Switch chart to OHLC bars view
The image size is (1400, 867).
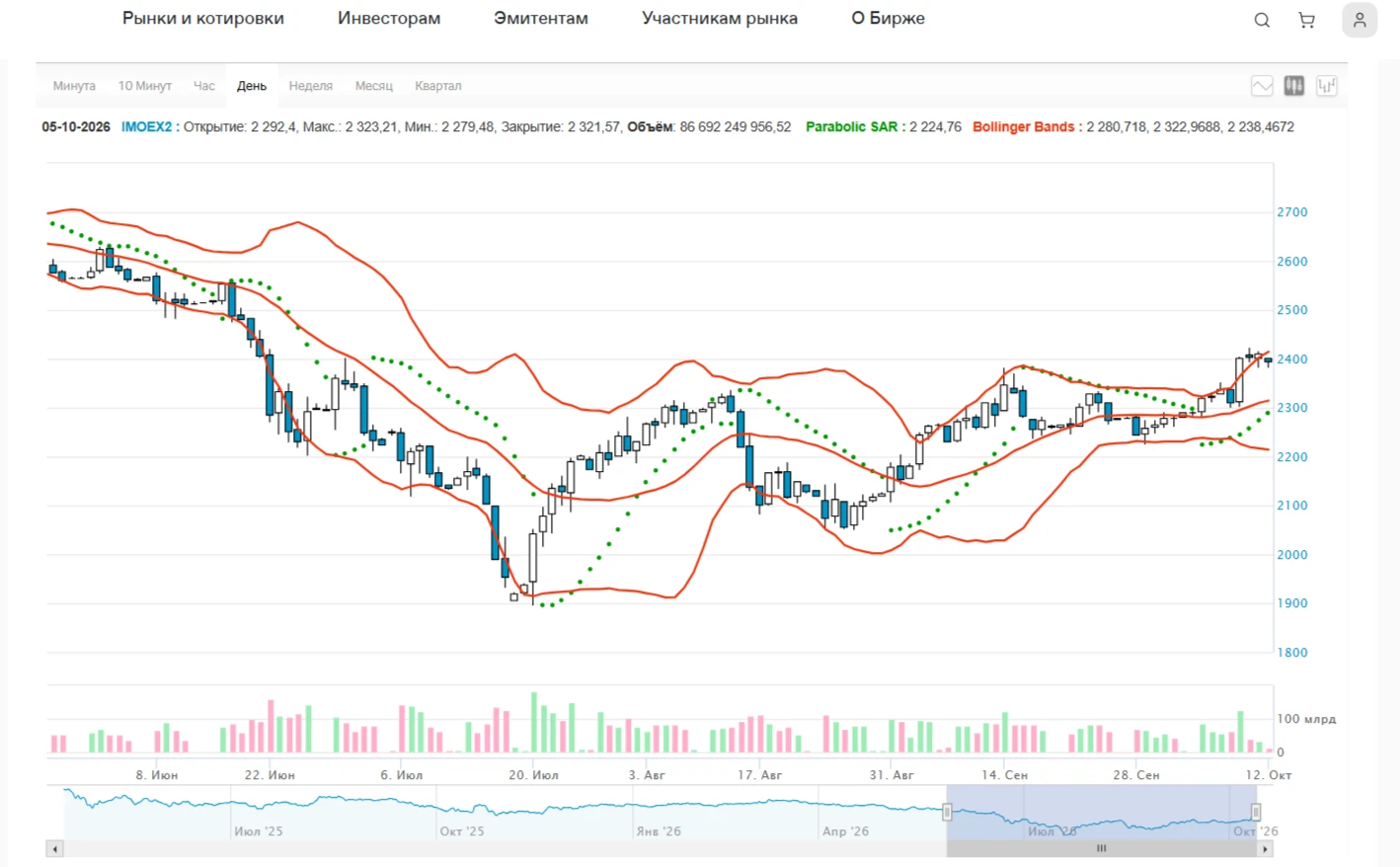click(x=1327, y=86)
